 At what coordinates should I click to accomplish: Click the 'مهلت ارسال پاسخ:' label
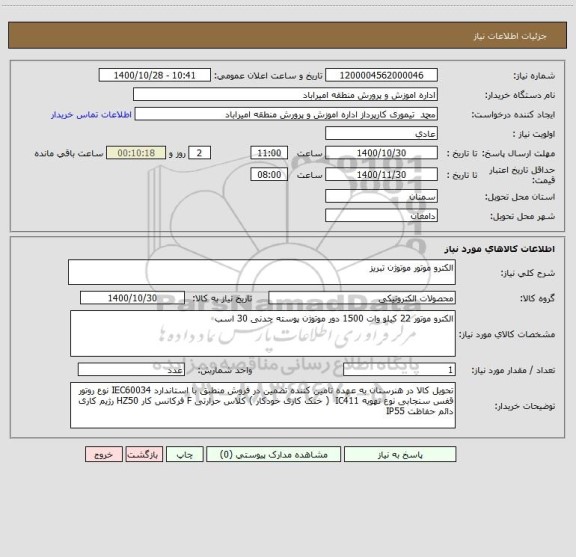518,154
